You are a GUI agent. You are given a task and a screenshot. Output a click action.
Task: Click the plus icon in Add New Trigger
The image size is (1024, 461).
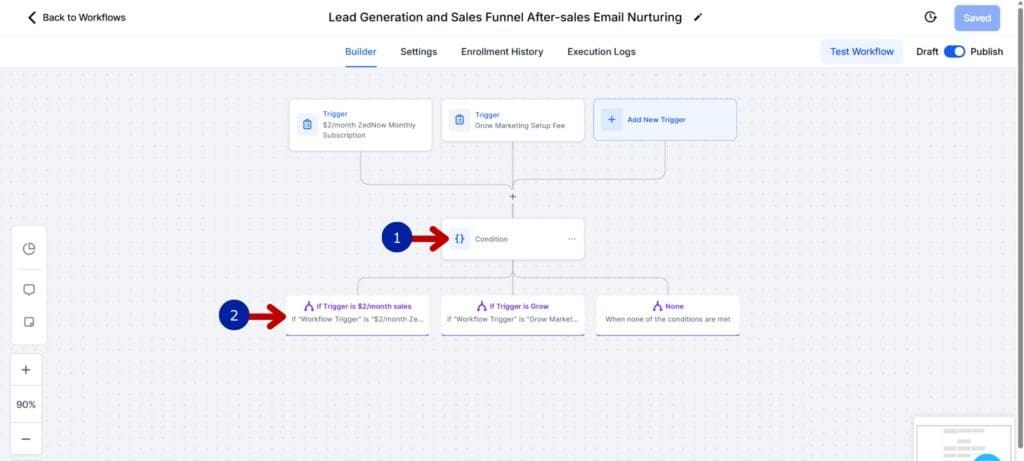coord(612,119)
